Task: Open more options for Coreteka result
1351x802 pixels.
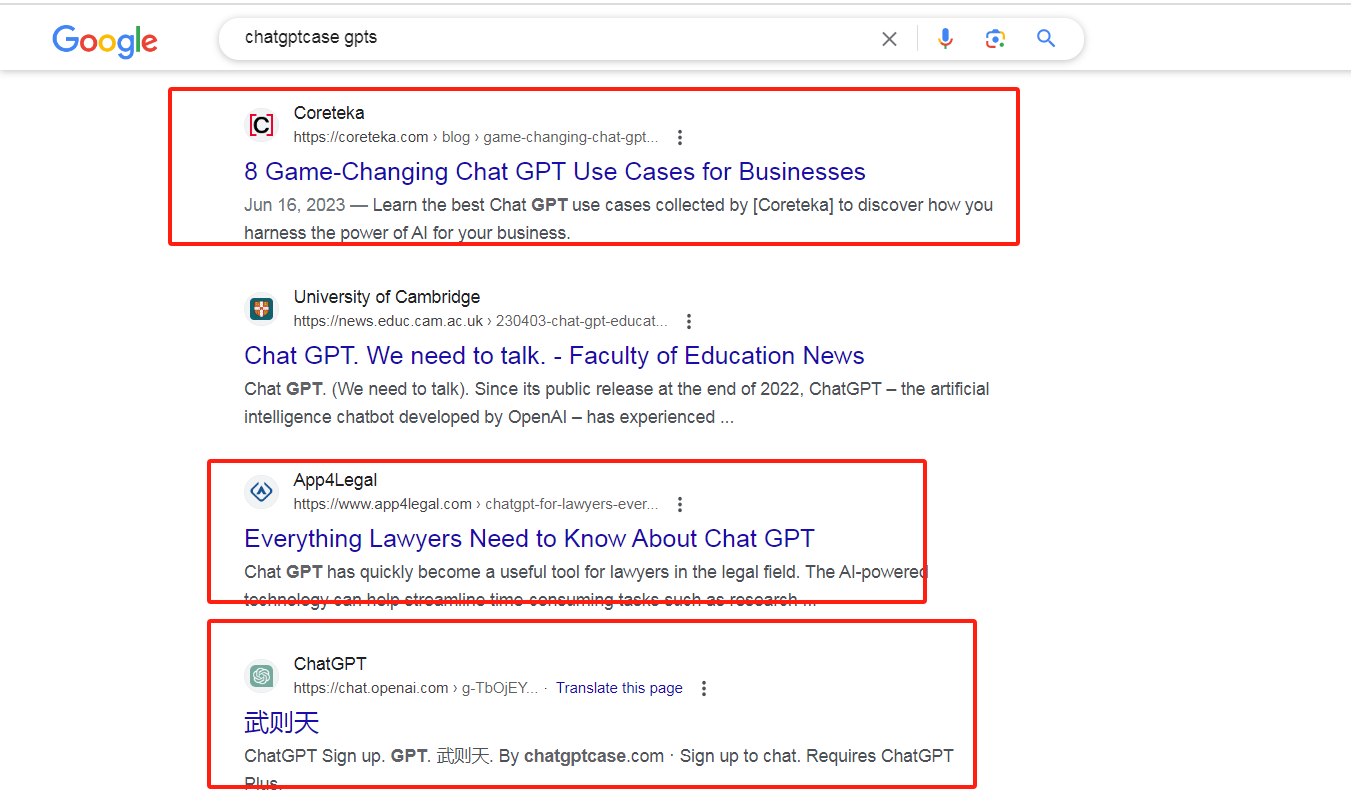Action: point(680,137)
